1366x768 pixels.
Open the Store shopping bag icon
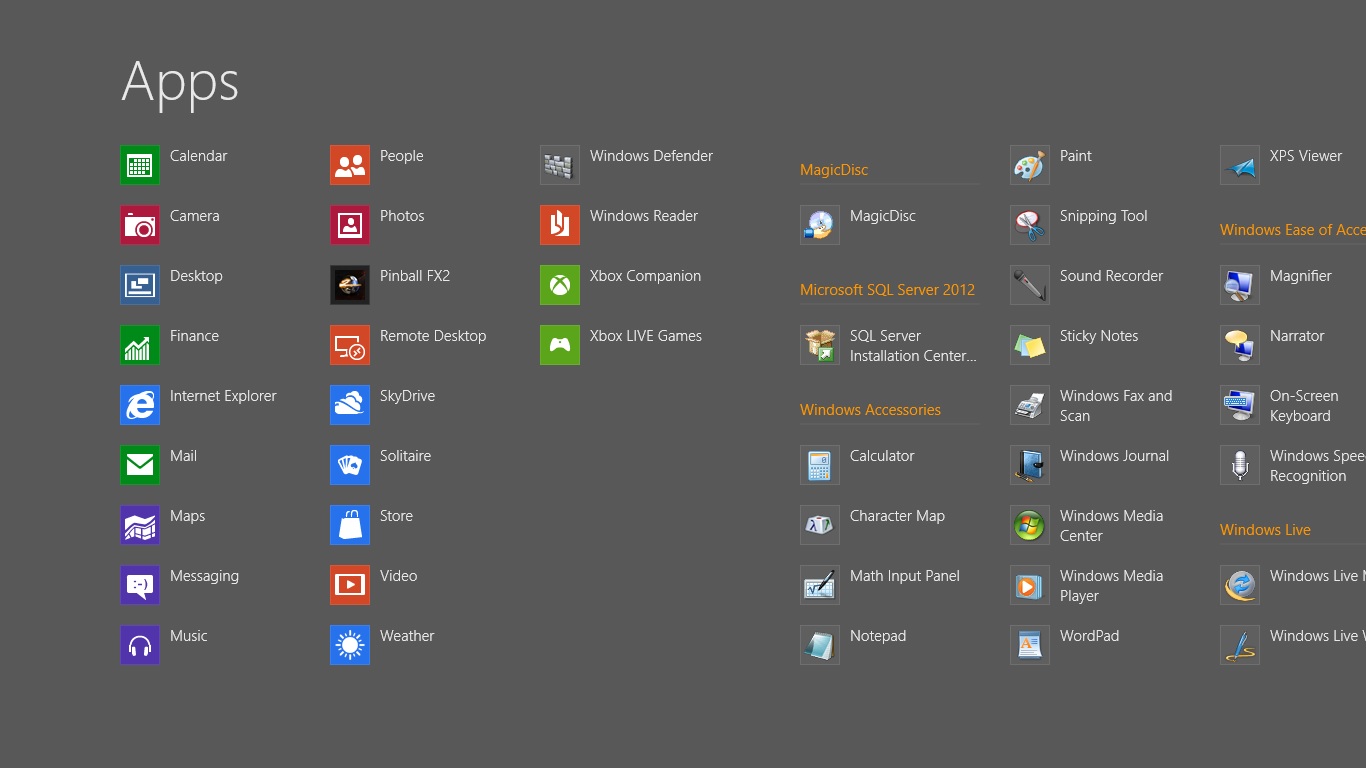350,525
